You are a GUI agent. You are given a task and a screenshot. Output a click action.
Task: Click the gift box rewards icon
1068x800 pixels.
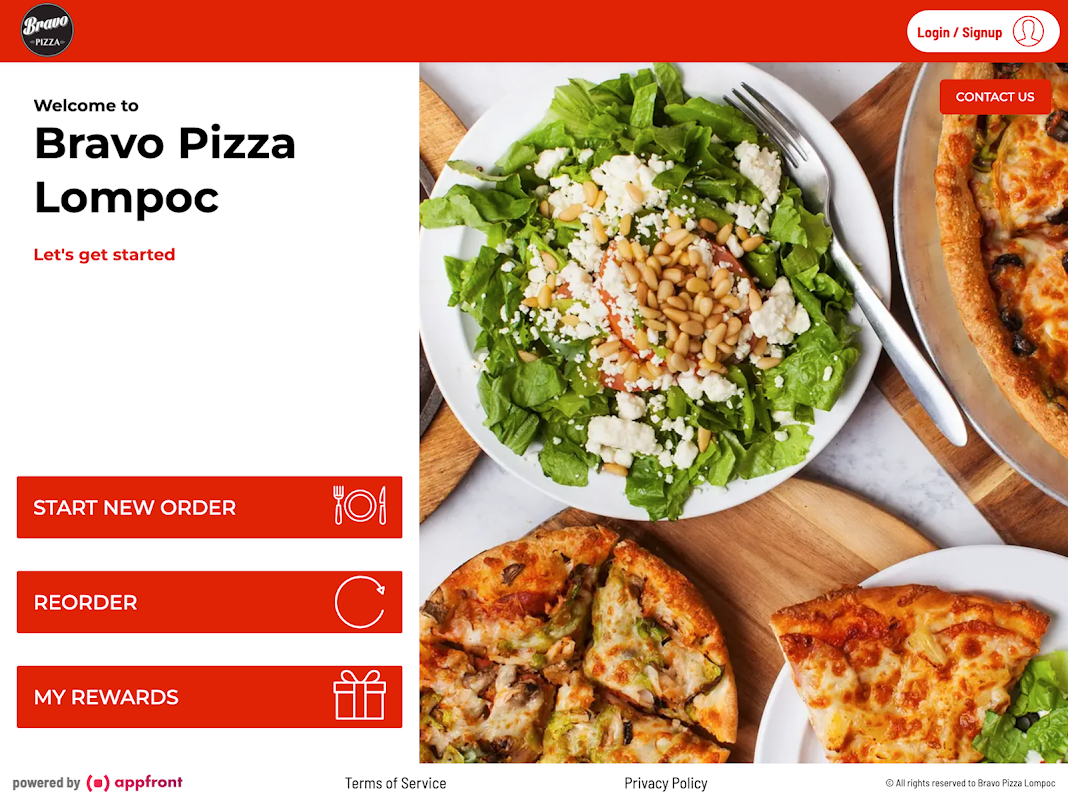360,695
